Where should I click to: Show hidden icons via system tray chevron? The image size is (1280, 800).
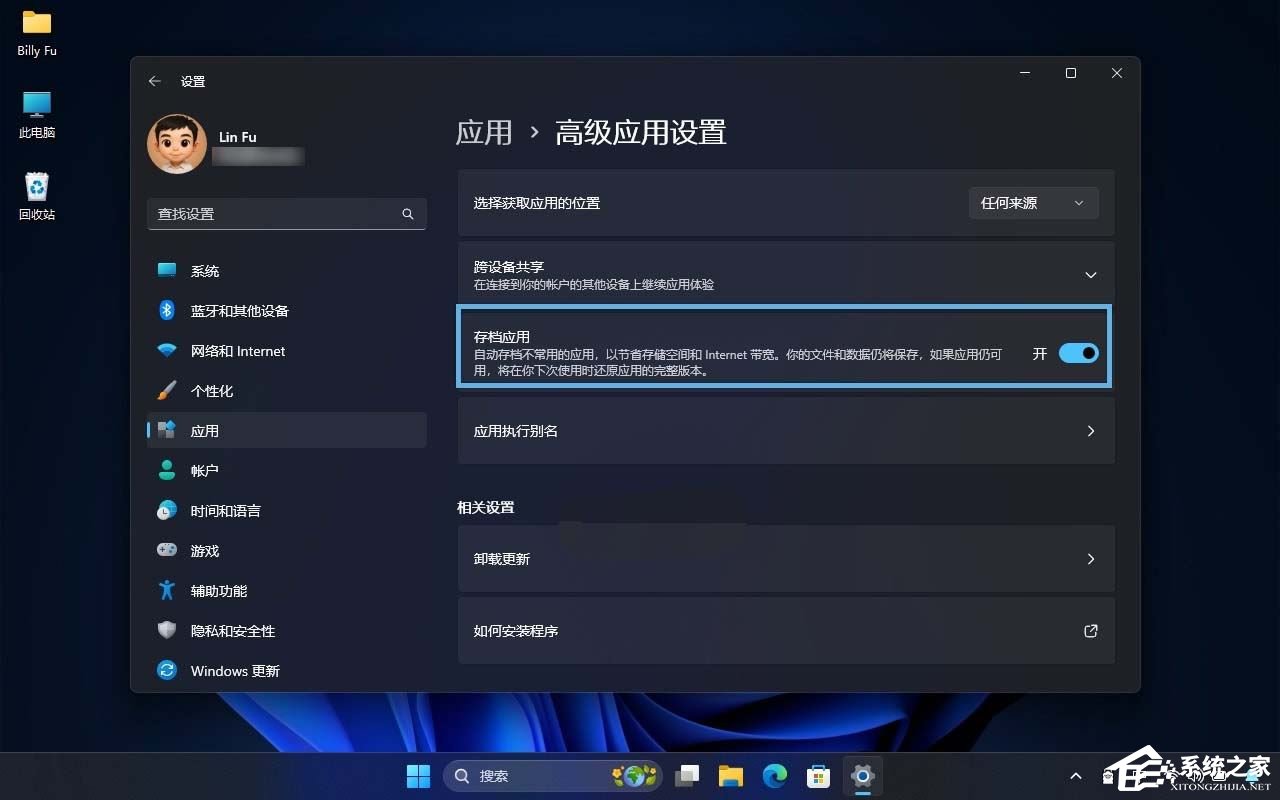pyautogui.click(x=1075, y=775)
